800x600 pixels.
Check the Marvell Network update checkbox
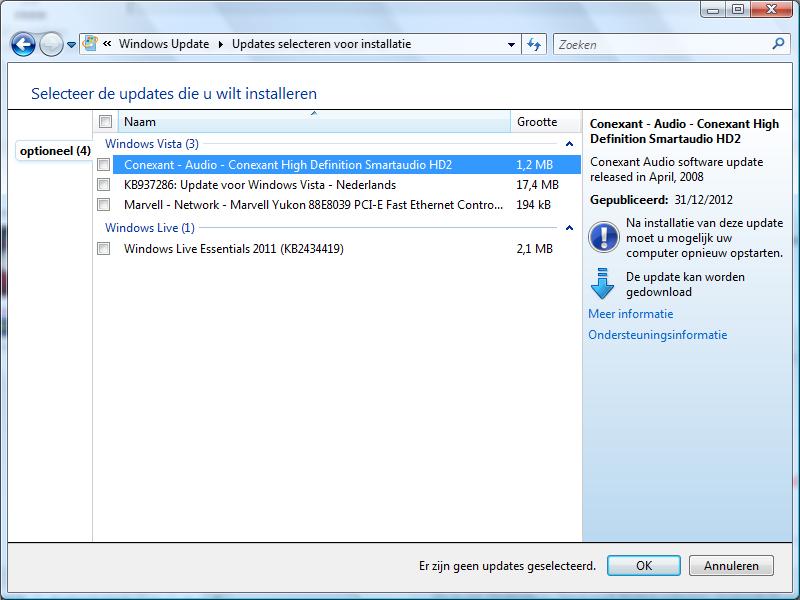click(x=104, y=205)
